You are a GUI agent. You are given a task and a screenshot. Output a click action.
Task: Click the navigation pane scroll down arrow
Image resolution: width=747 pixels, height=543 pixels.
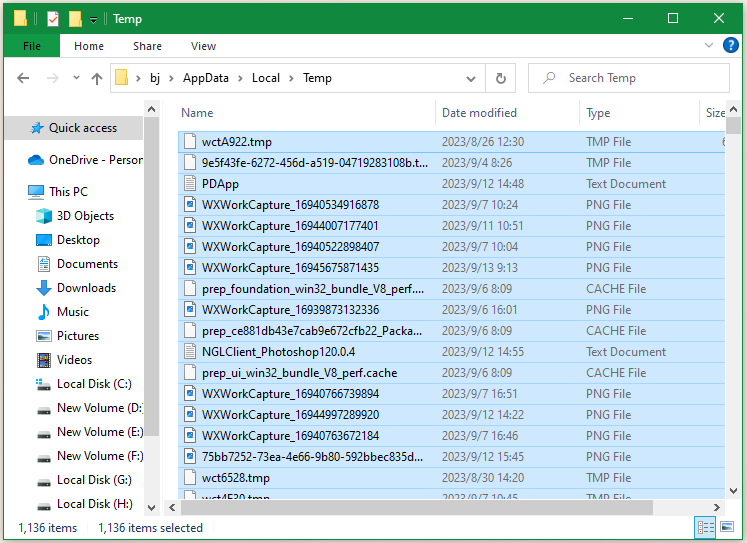click(x=151, y=508)
